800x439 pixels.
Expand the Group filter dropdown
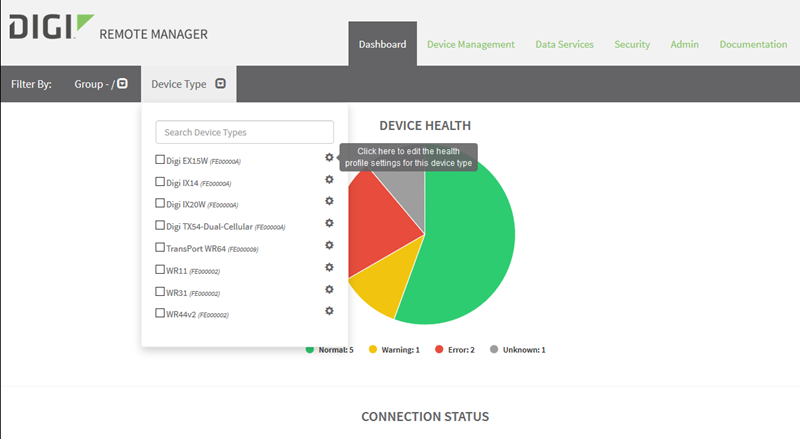[101, 84]
